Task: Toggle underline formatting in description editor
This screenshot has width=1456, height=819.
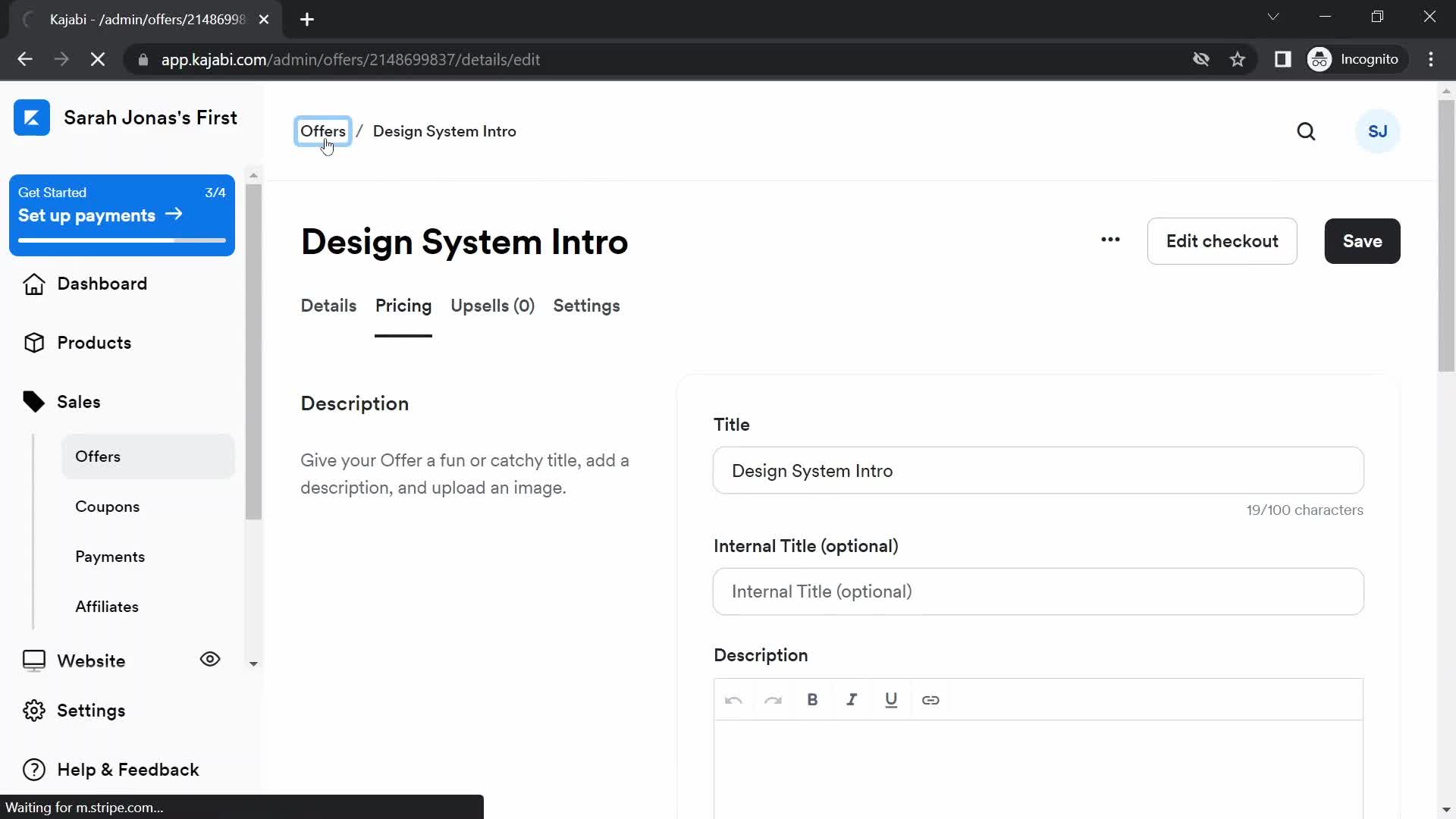Action: (x=891, y=700)
